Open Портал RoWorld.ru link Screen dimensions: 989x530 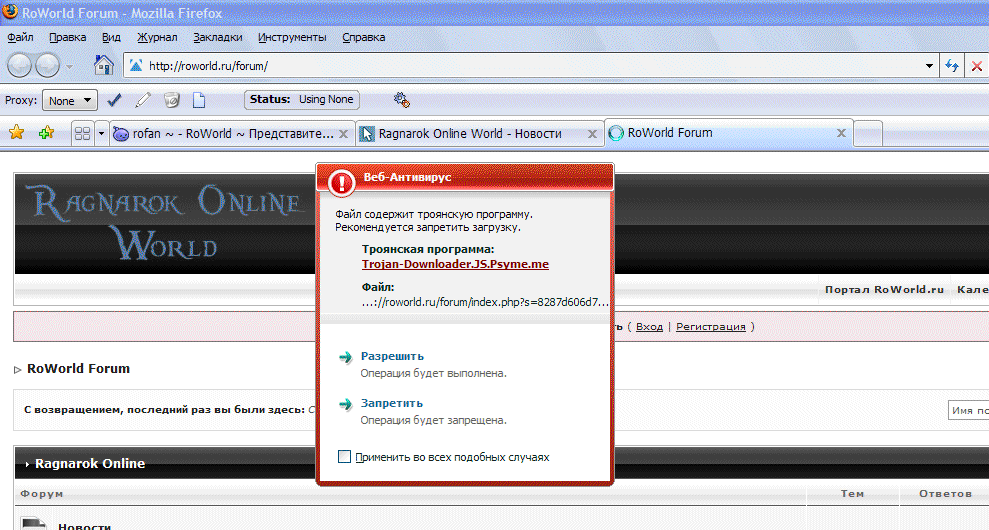[x=884, y=290]
